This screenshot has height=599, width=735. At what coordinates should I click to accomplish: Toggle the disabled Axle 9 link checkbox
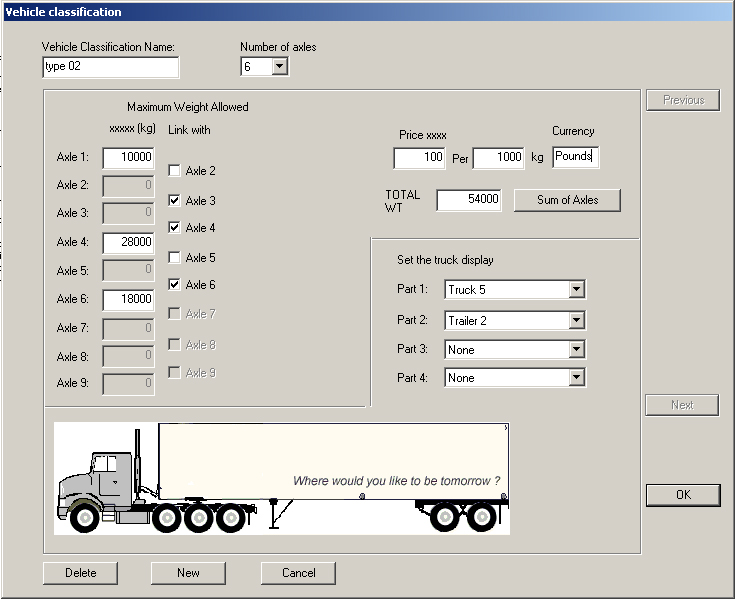(x=174, y=373)
